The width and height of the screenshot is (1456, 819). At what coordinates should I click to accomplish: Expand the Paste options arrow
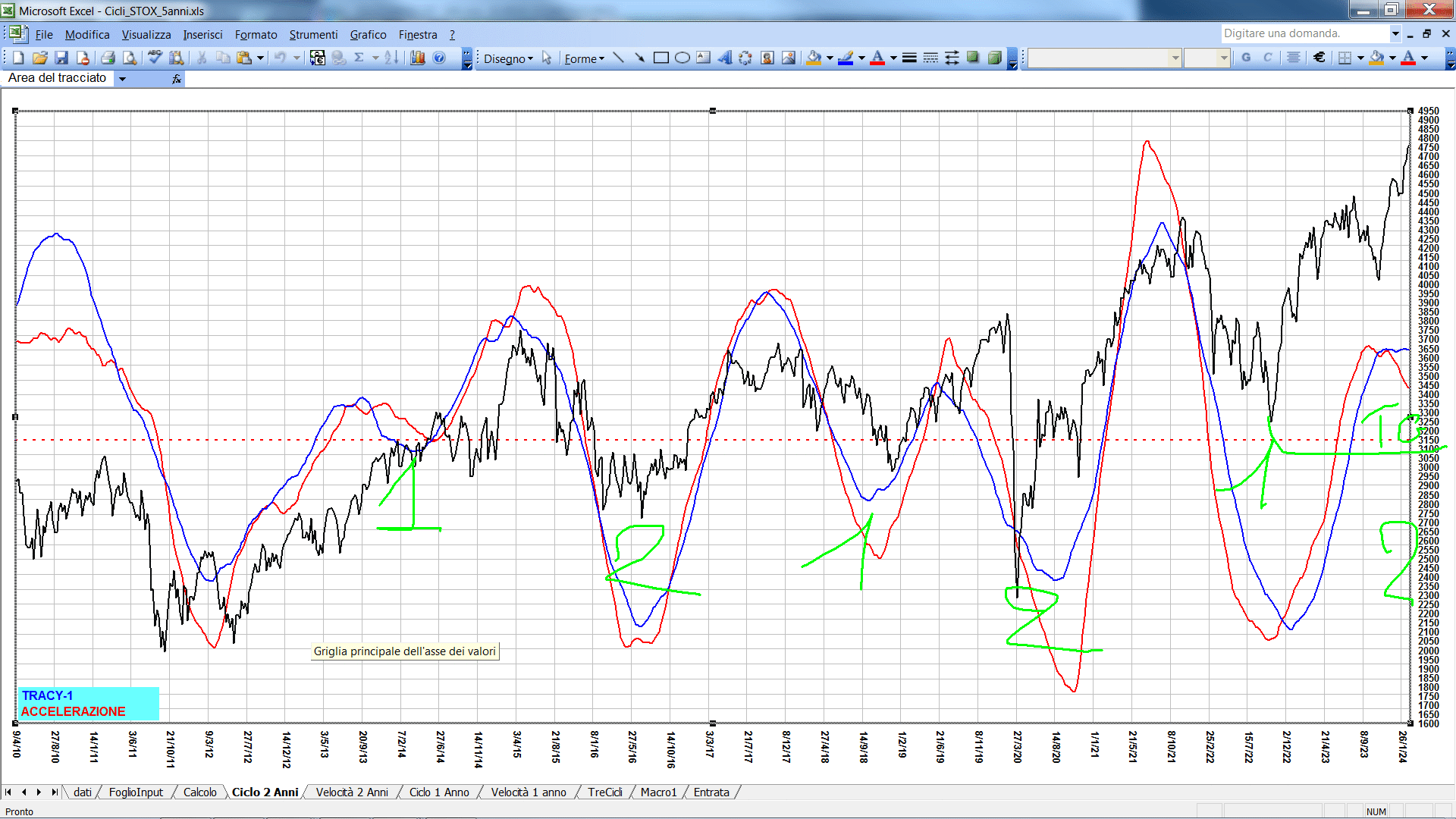(x=260, y=58)
